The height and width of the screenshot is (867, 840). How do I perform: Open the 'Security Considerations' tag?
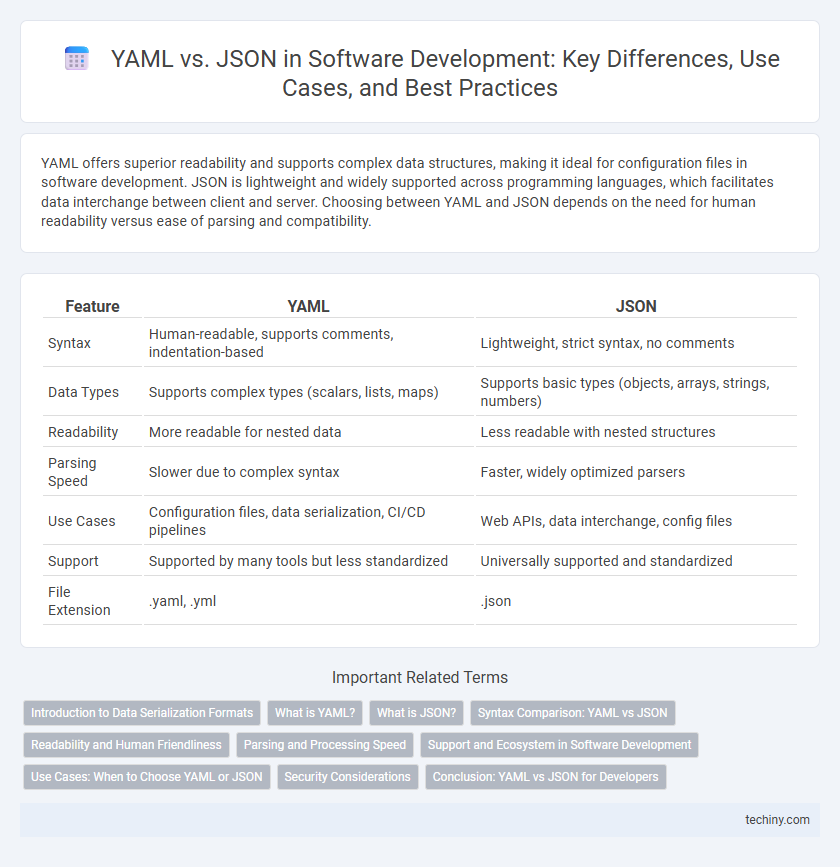pyautogui.click(x=347, y=777)
